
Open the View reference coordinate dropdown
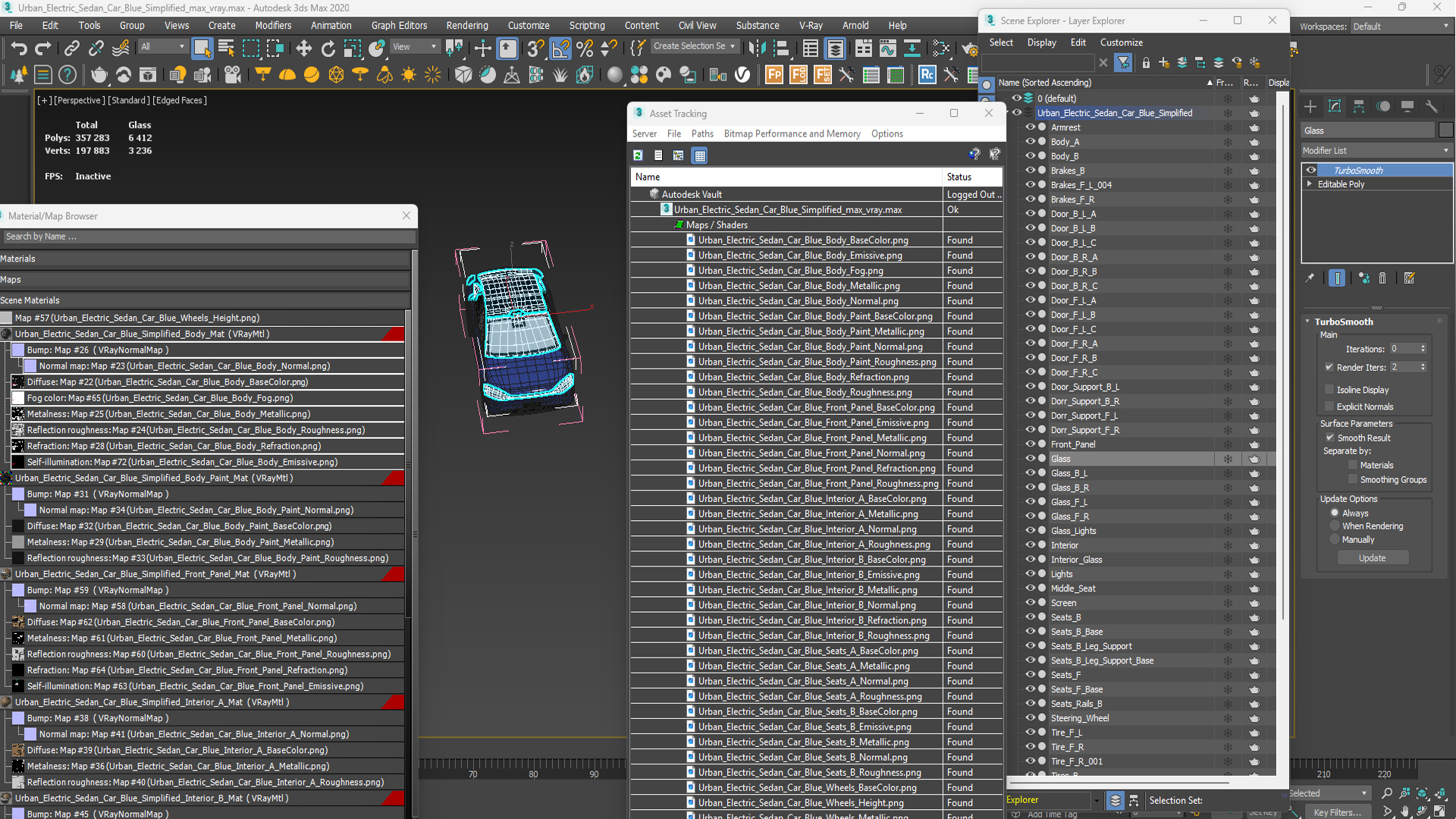point(414,47)
